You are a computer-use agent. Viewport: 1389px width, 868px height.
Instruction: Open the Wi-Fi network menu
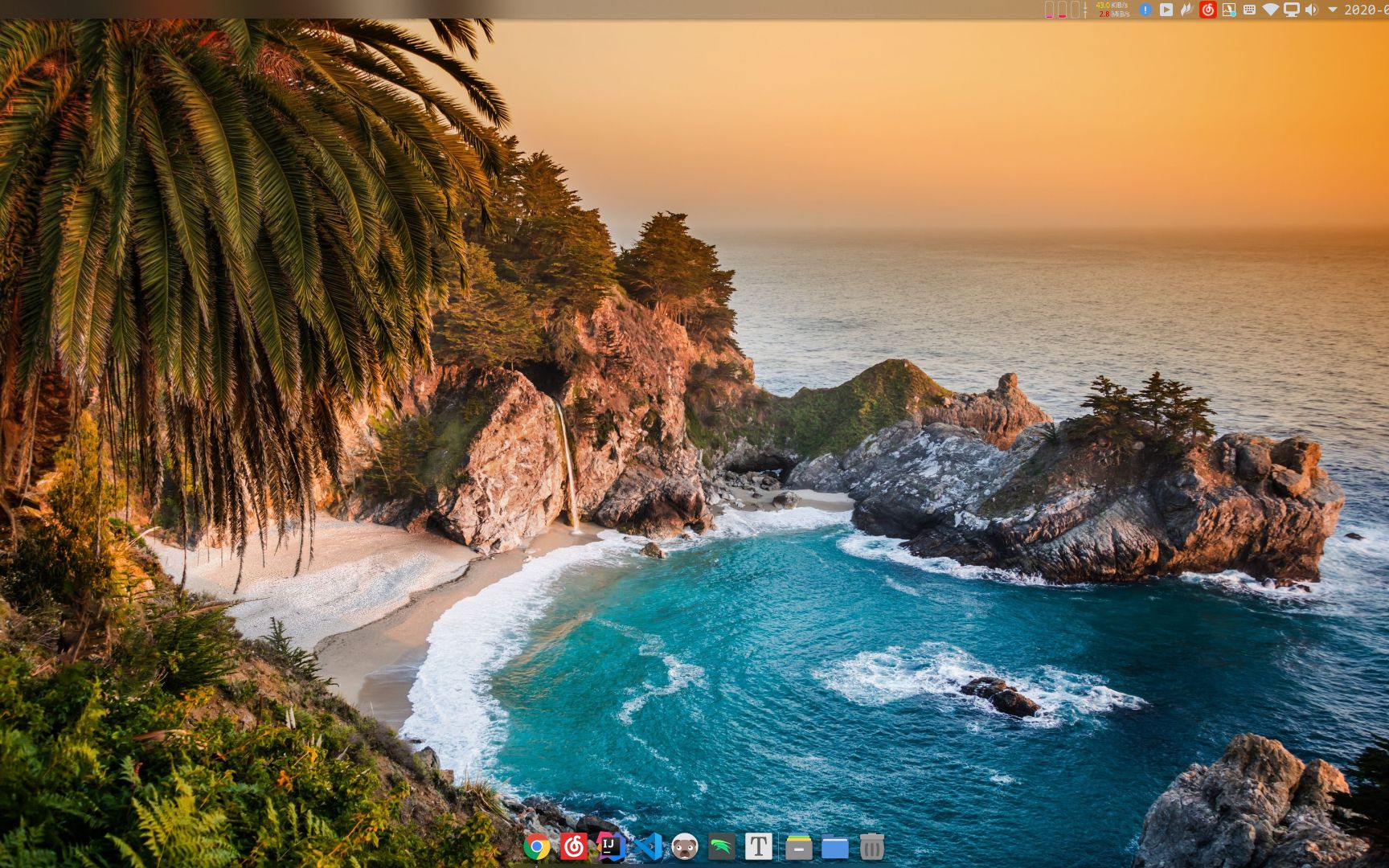(1270, 10)
